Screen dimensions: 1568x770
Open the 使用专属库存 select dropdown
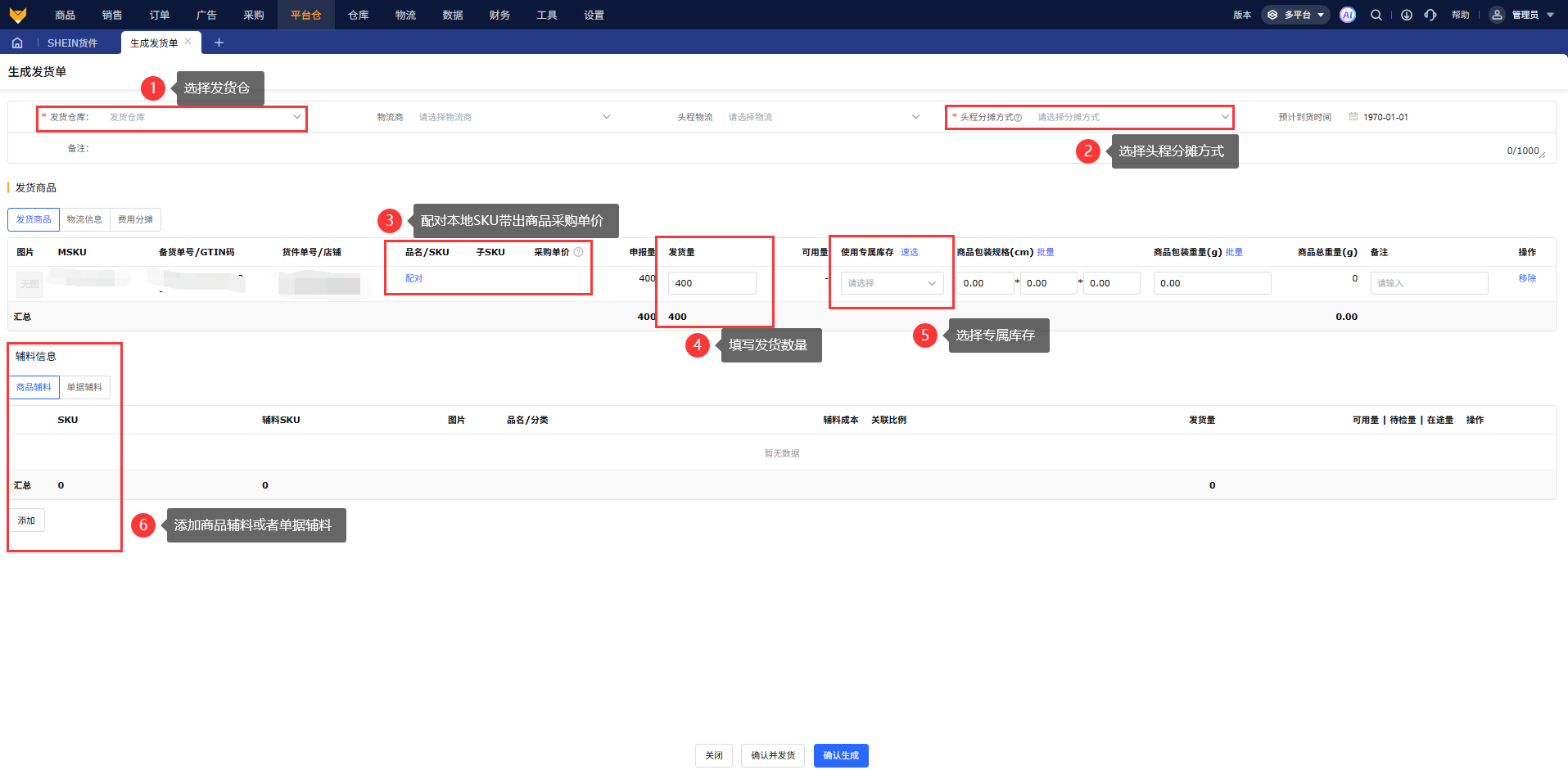coord(892,283)
